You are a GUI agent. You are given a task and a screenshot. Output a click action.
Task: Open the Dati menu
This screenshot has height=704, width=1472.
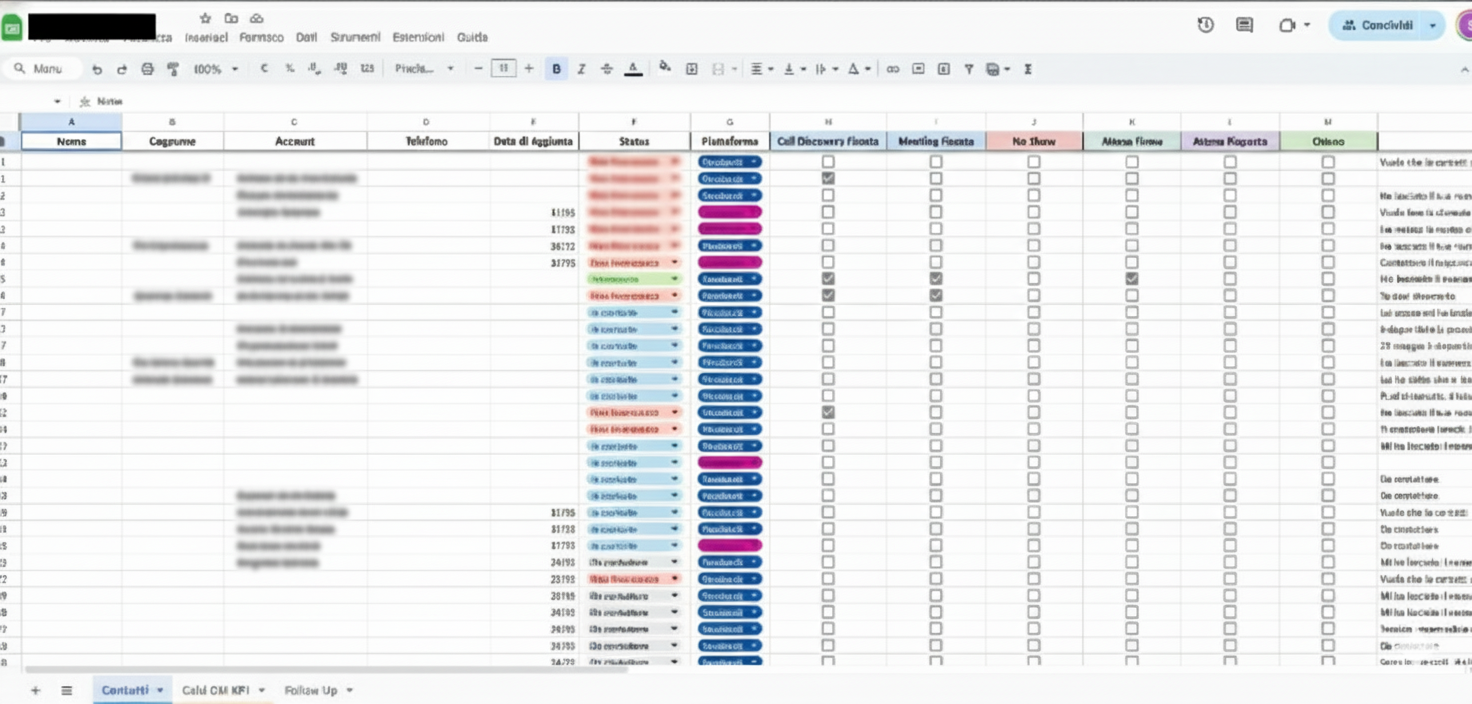(x=306, y=37)
